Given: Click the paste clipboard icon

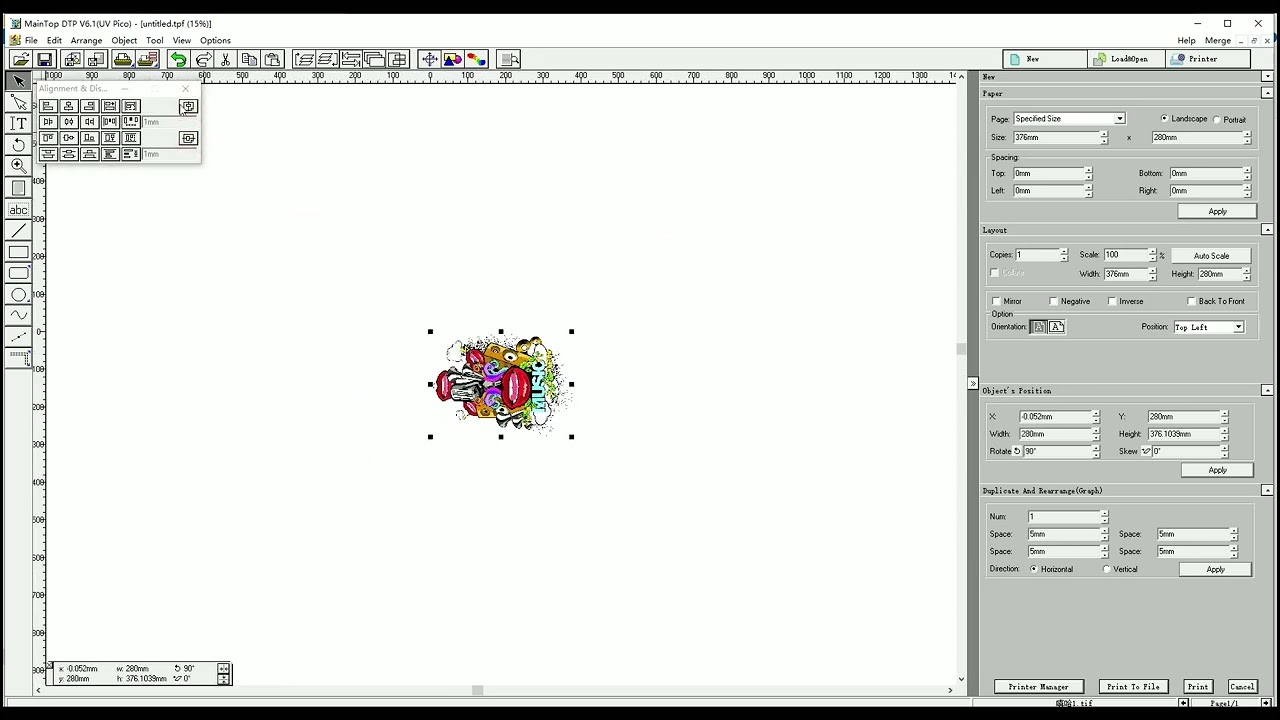Looking at the screenshot, I should [273, 60].
